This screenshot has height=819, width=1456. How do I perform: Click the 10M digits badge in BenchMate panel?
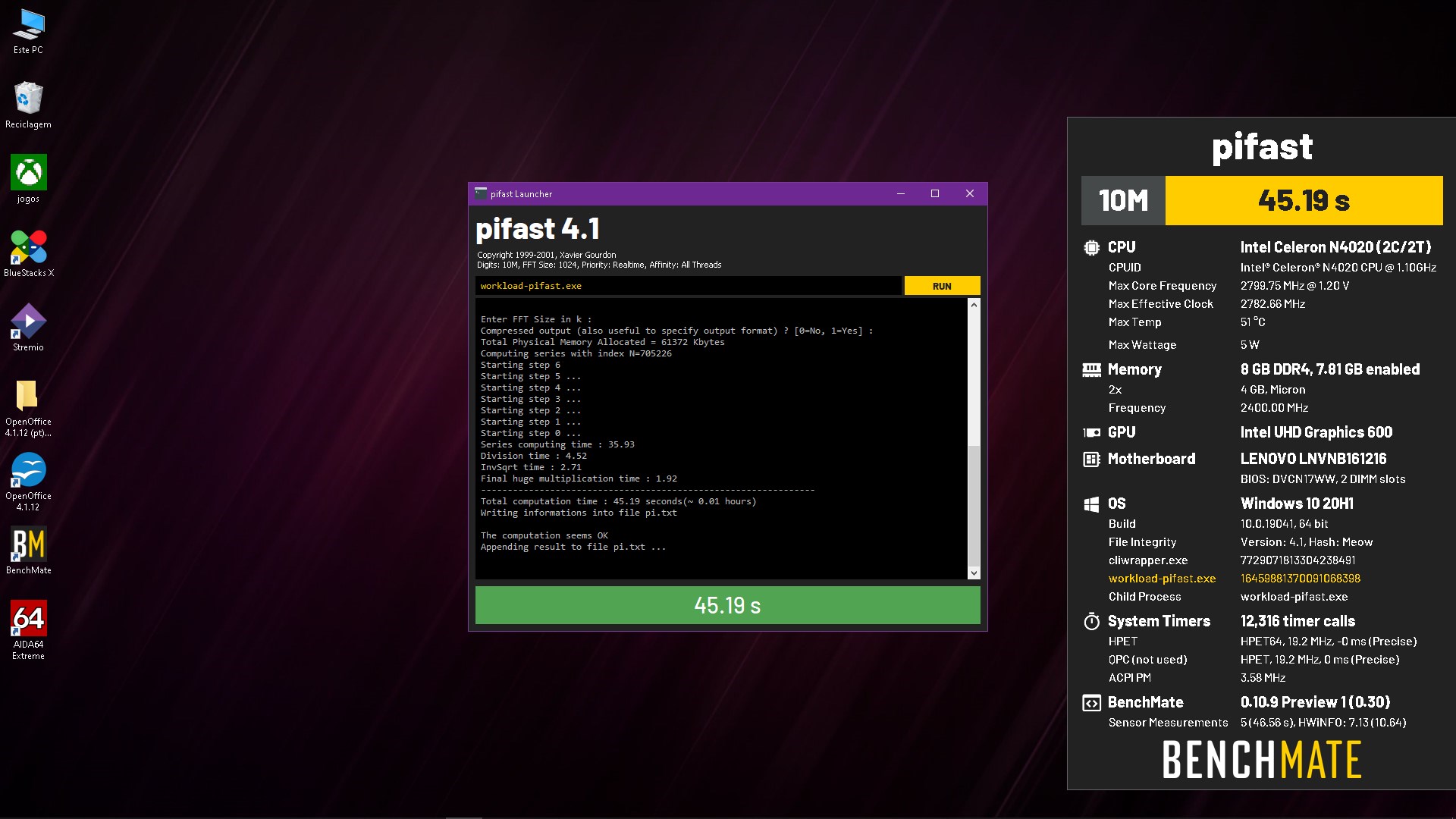coord(1123,201)
